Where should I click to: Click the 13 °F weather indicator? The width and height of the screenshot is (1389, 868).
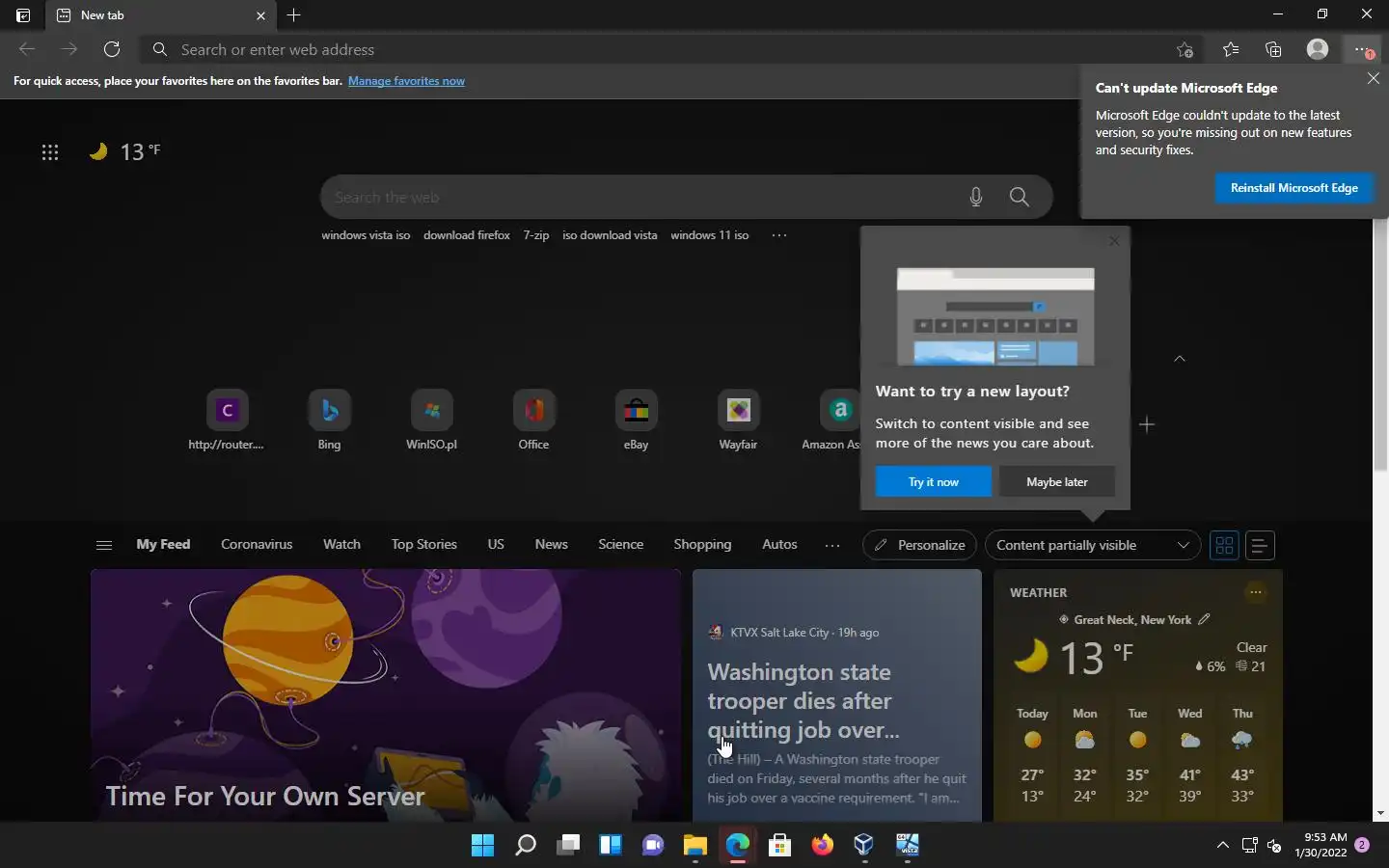click(125, 151)
